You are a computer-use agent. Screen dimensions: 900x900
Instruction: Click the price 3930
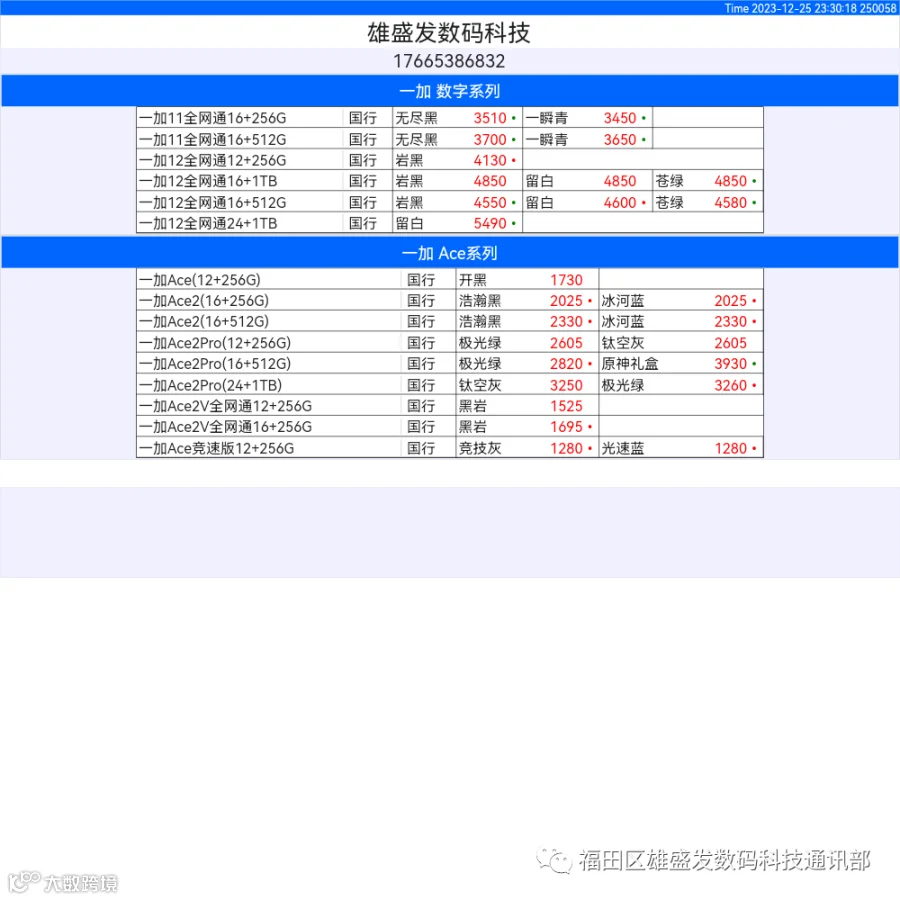point(731,364)
